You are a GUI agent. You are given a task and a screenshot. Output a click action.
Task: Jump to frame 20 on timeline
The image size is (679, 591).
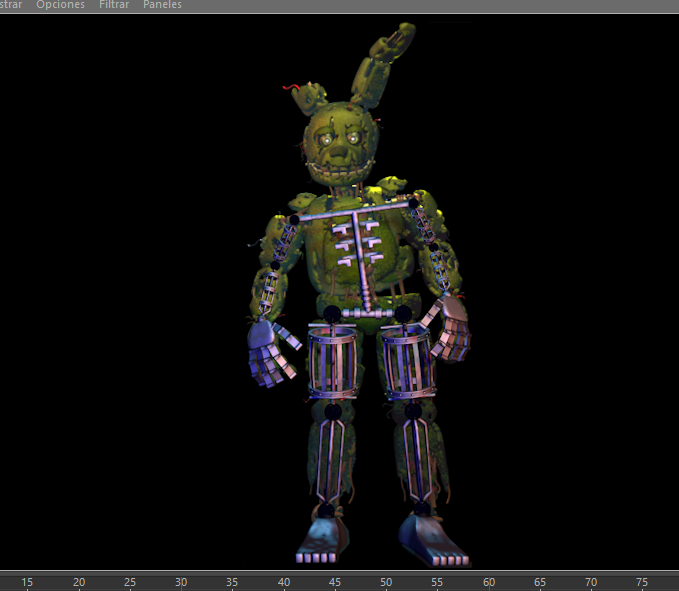(x=79, y=582)
